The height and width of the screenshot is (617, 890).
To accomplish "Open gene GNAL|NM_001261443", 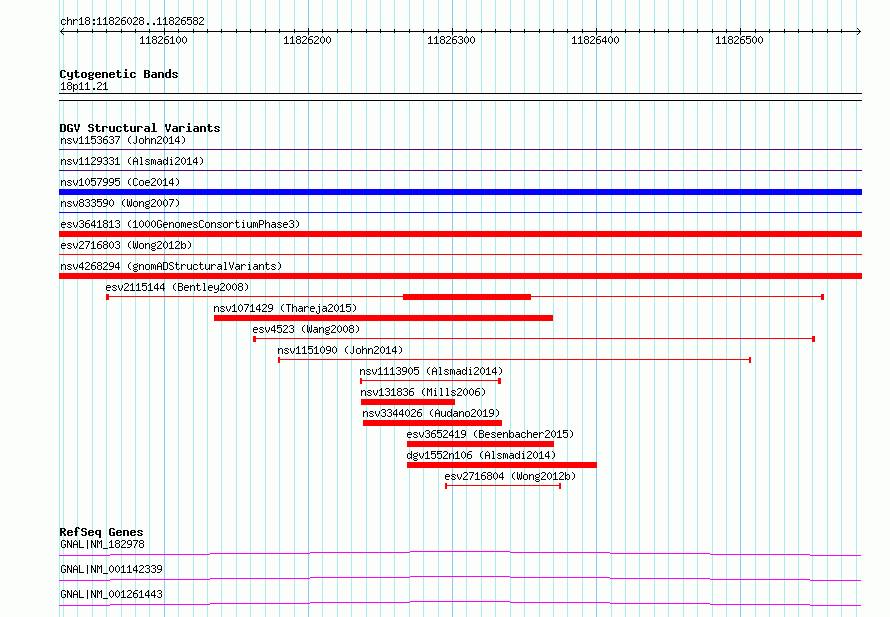I will click(111, 594).
